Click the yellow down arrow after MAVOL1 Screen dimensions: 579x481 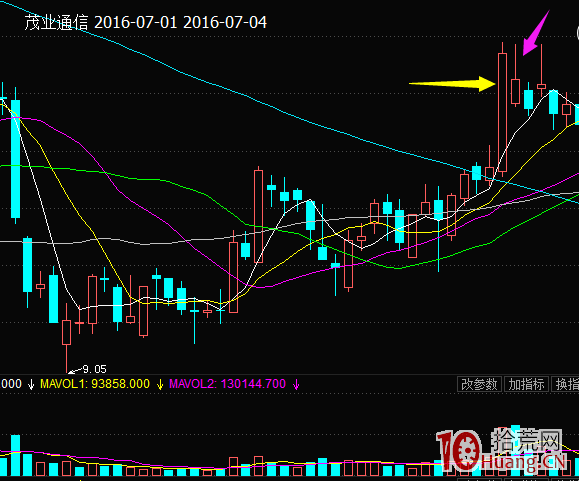(x=160, y=385)
